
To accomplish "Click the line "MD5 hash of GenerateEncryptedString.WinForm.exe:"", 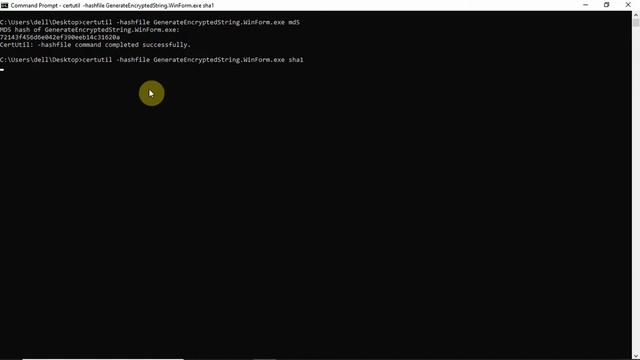I will pos(90,30).
